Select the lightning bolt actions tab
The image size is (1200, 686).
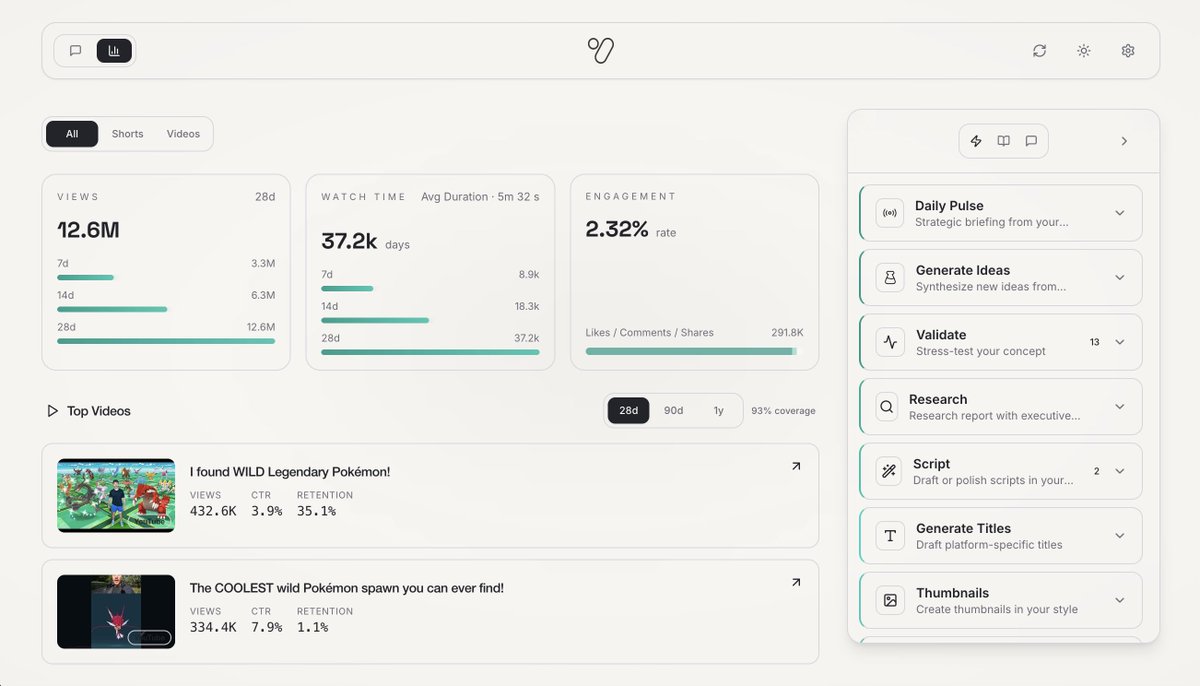[x=977, y=141]
